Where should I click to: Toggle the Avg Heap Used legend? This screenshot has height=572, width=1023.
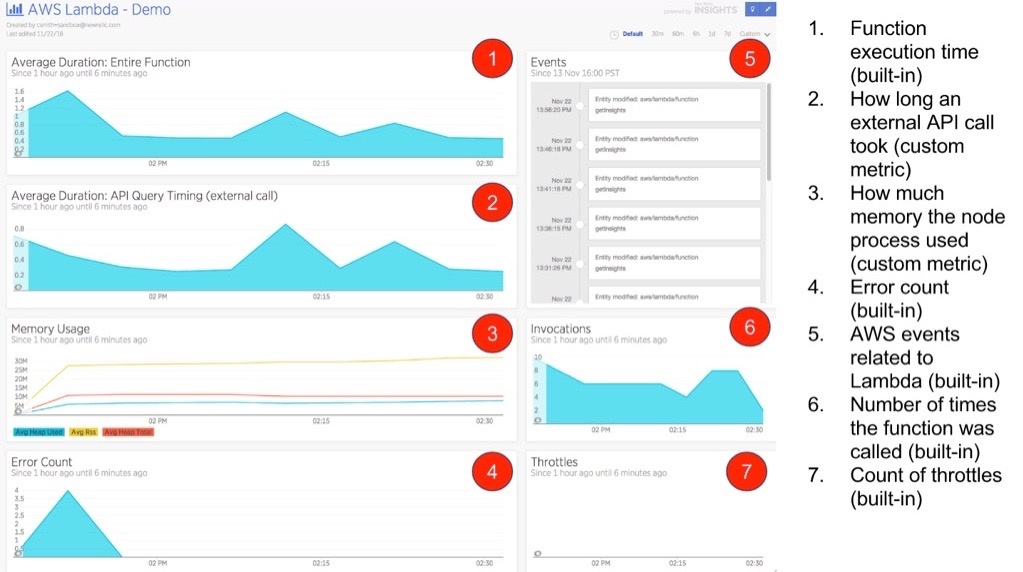point(38,432)
